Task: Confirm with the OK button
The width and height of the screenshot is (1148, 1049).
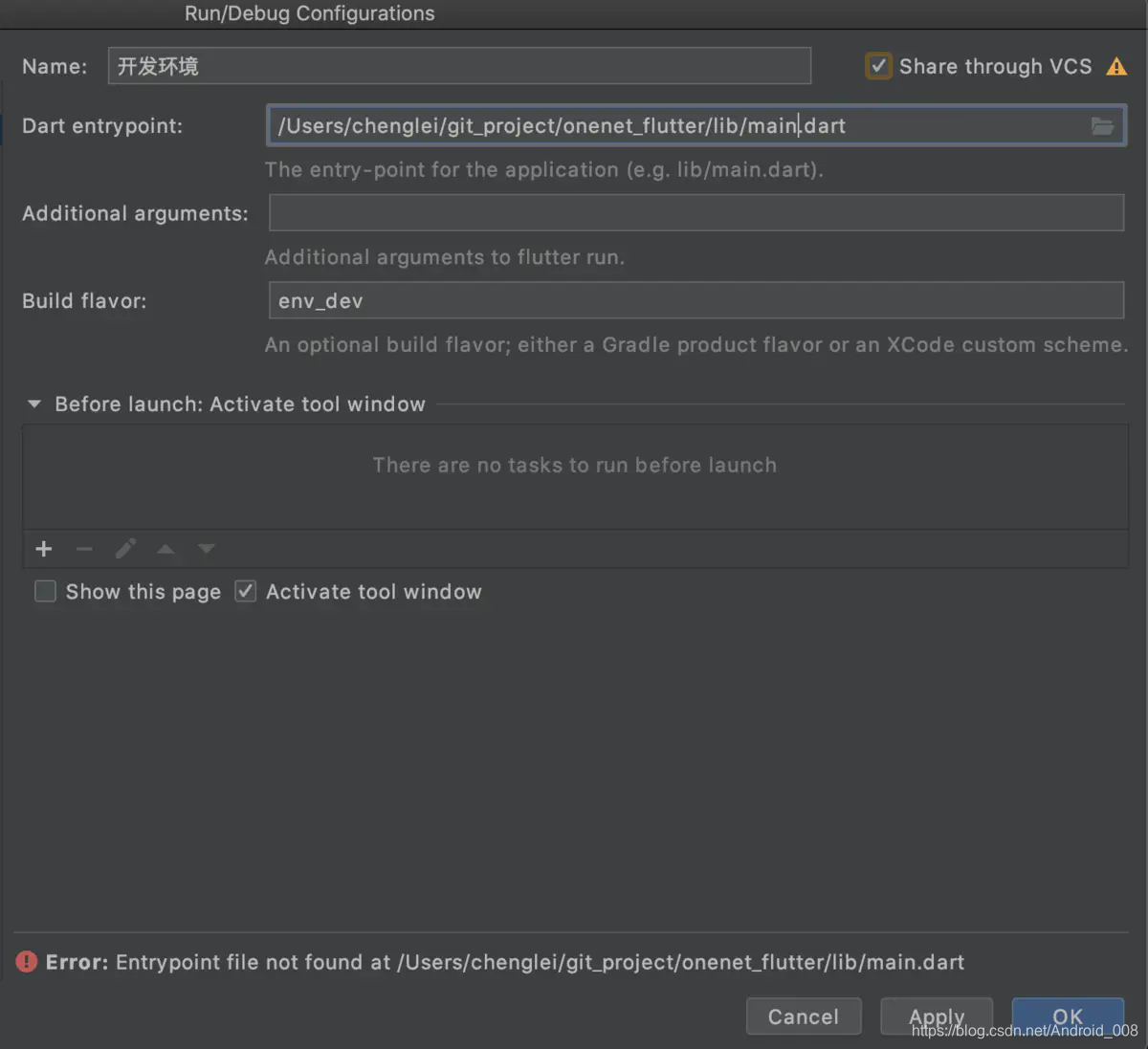Action: coord(1068,1016)
